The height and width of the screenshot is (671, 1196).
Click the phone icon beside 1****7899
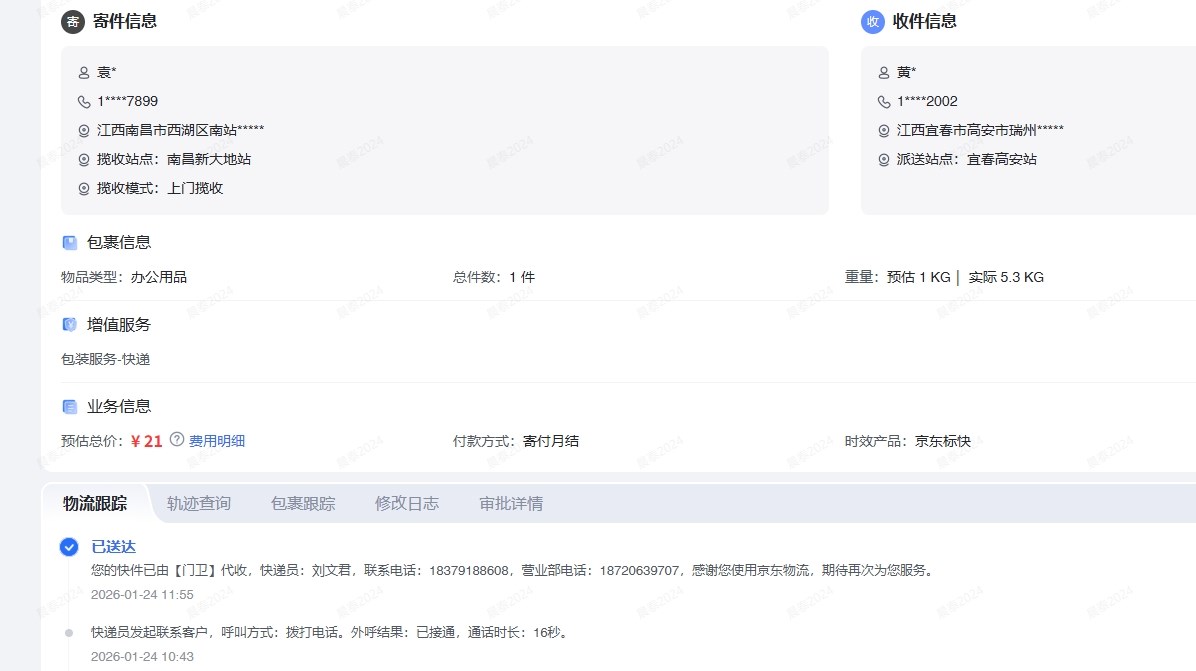pos(84,102)
